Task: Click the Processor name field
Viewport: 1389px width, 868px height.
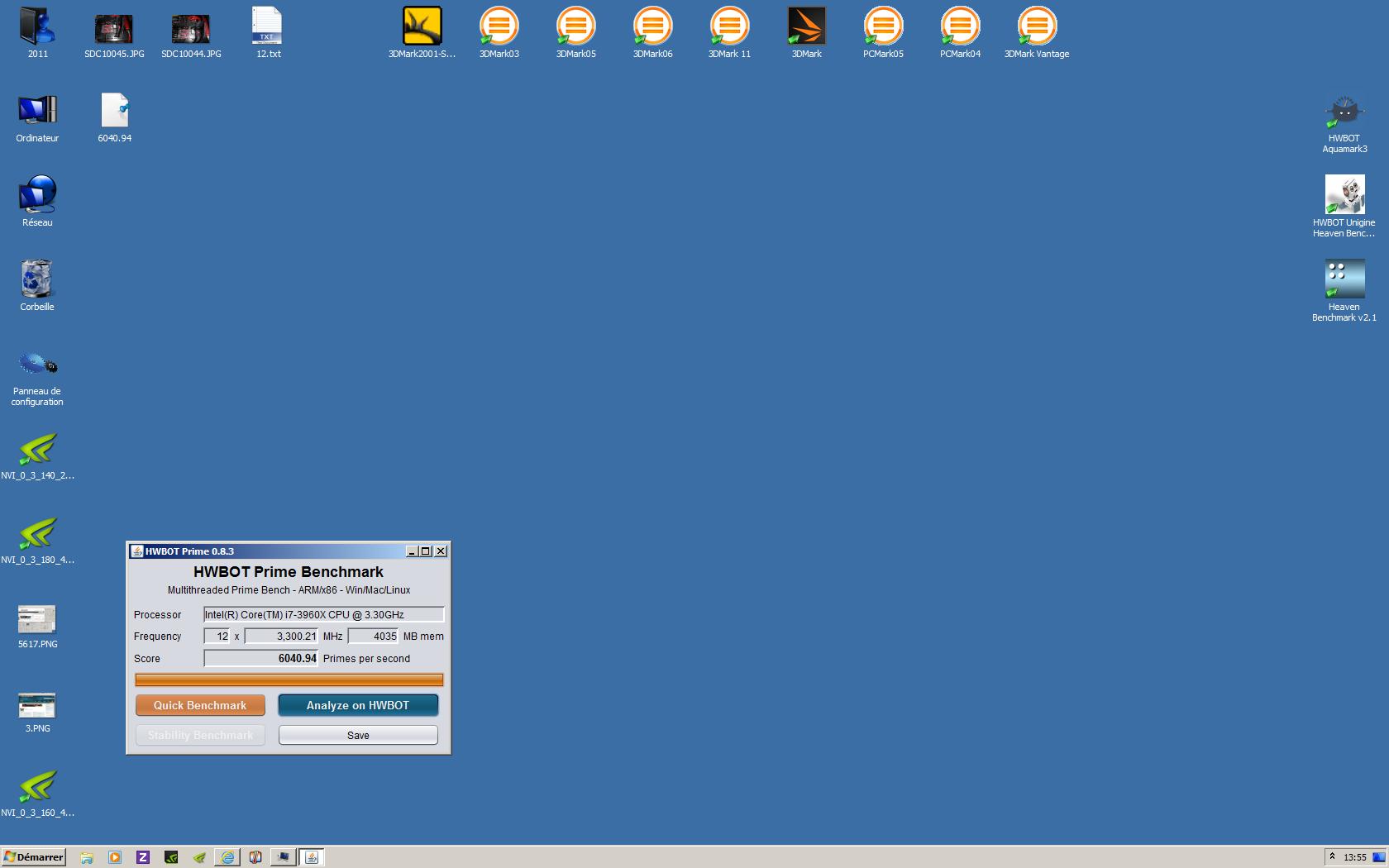Action: coord(324,614)
